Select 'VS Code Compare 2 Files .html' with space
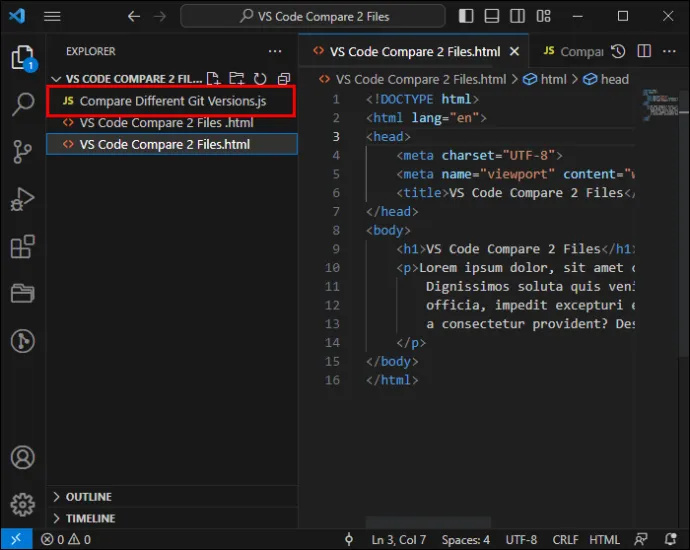Screen dimensions: 690x550 [x=172, y=123]
